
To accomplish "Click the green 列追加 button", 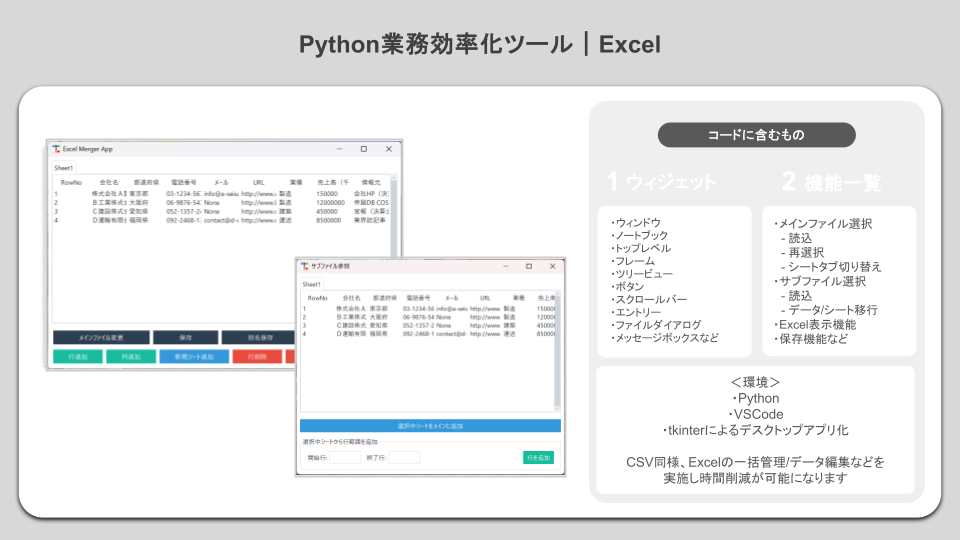I will pos(130,356).
